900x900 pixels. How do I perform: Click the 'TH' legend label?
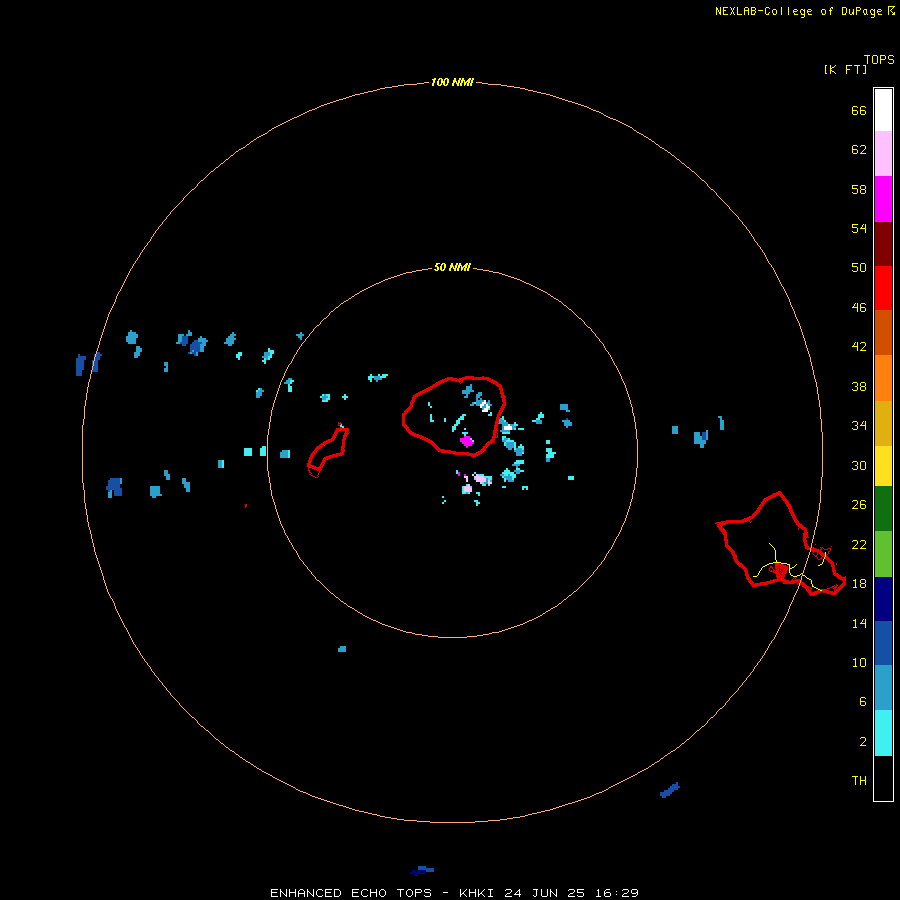(859, 780)
